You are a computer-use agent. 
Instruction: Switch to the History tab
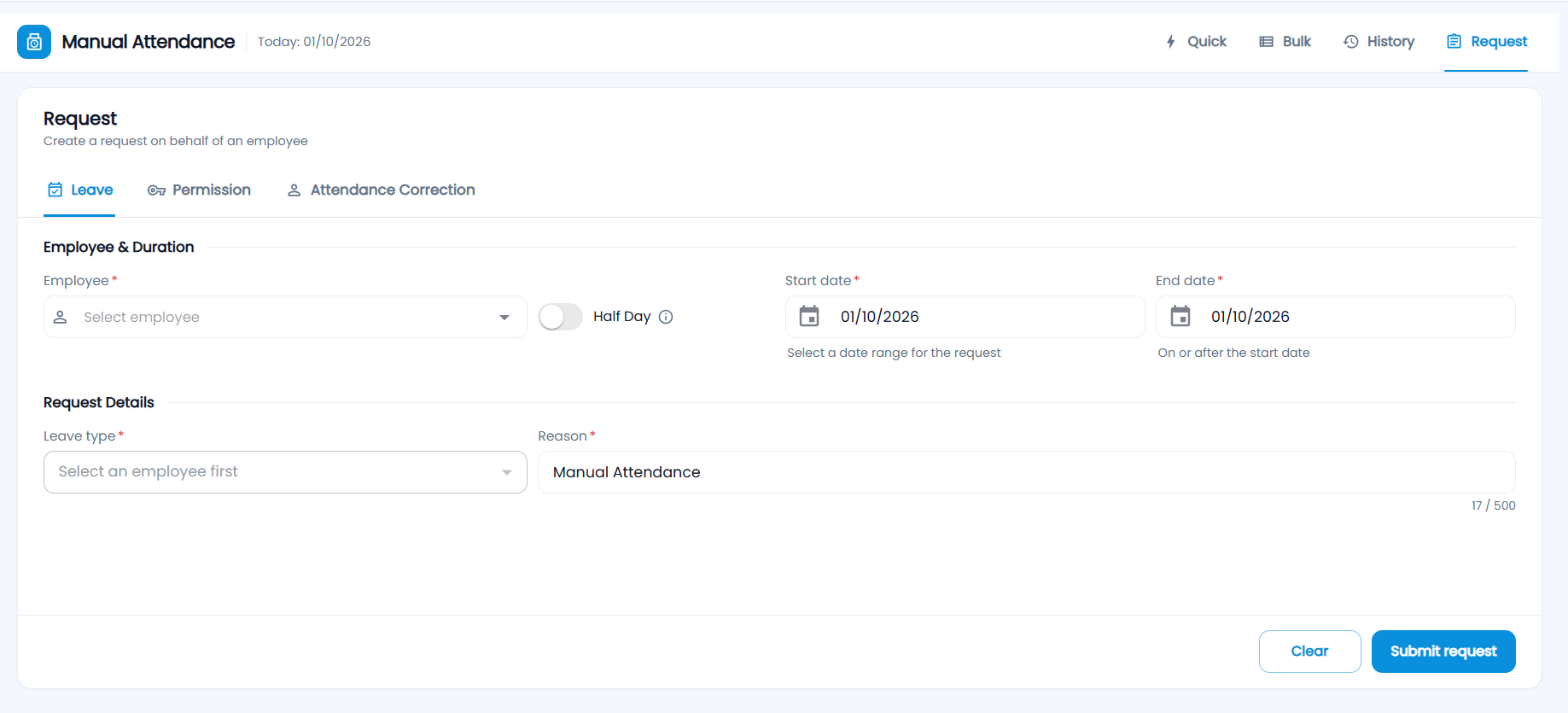coord(1379,42)
